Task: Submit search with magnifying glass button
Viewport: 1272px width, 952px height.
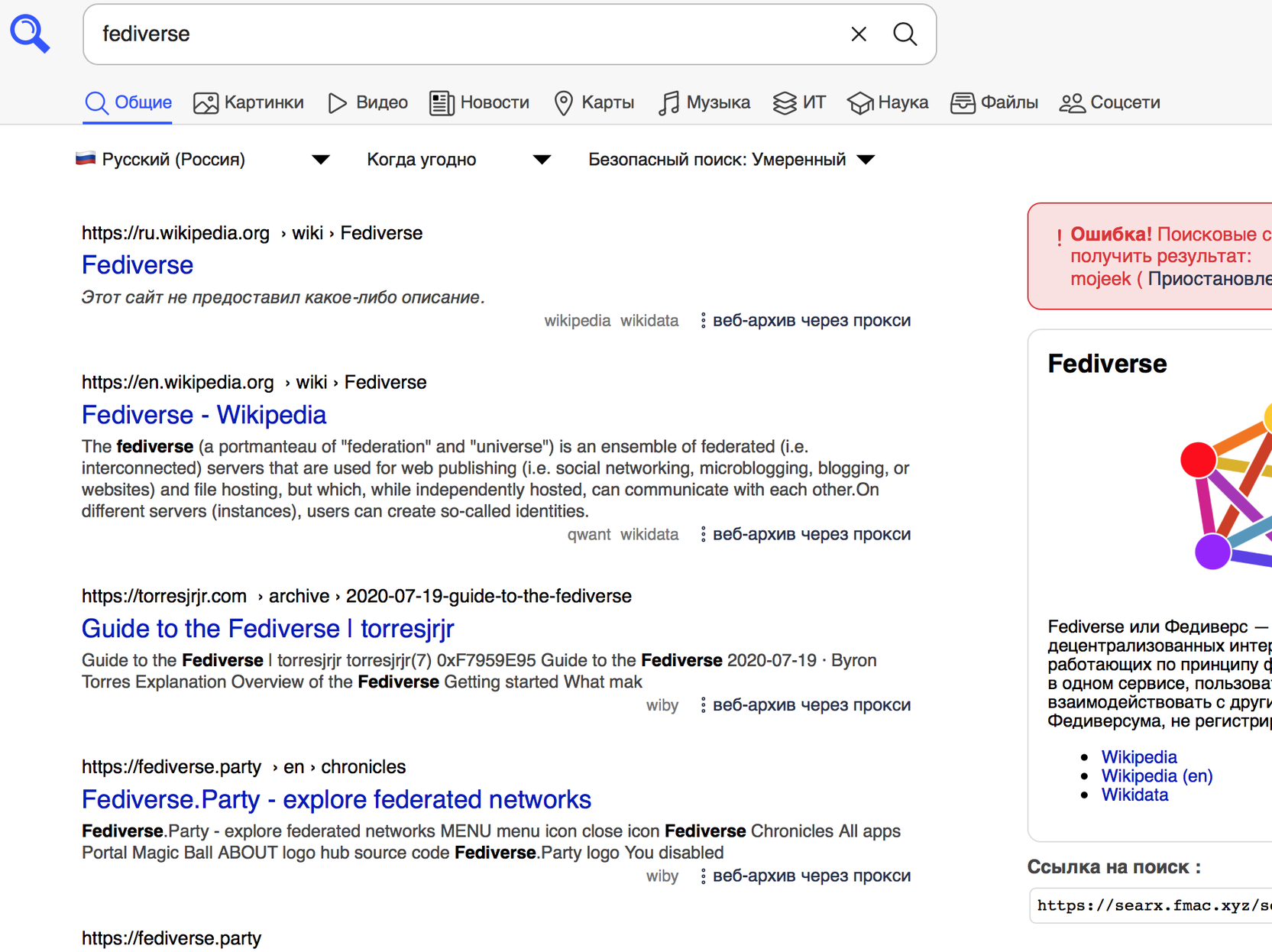Action: 905,34
